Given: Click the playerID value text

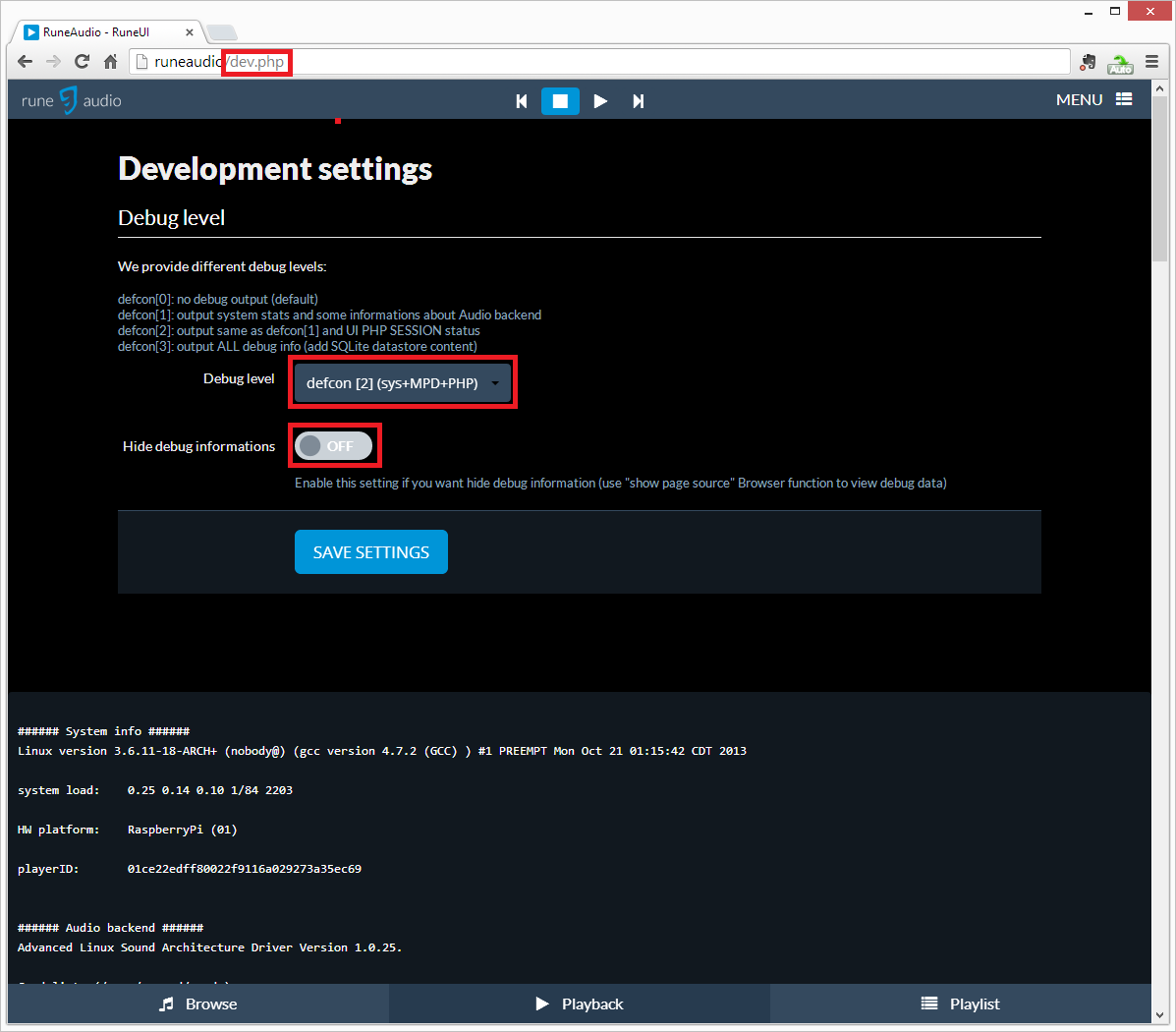Looking at the screenshot, I should [x=245, y=869].
